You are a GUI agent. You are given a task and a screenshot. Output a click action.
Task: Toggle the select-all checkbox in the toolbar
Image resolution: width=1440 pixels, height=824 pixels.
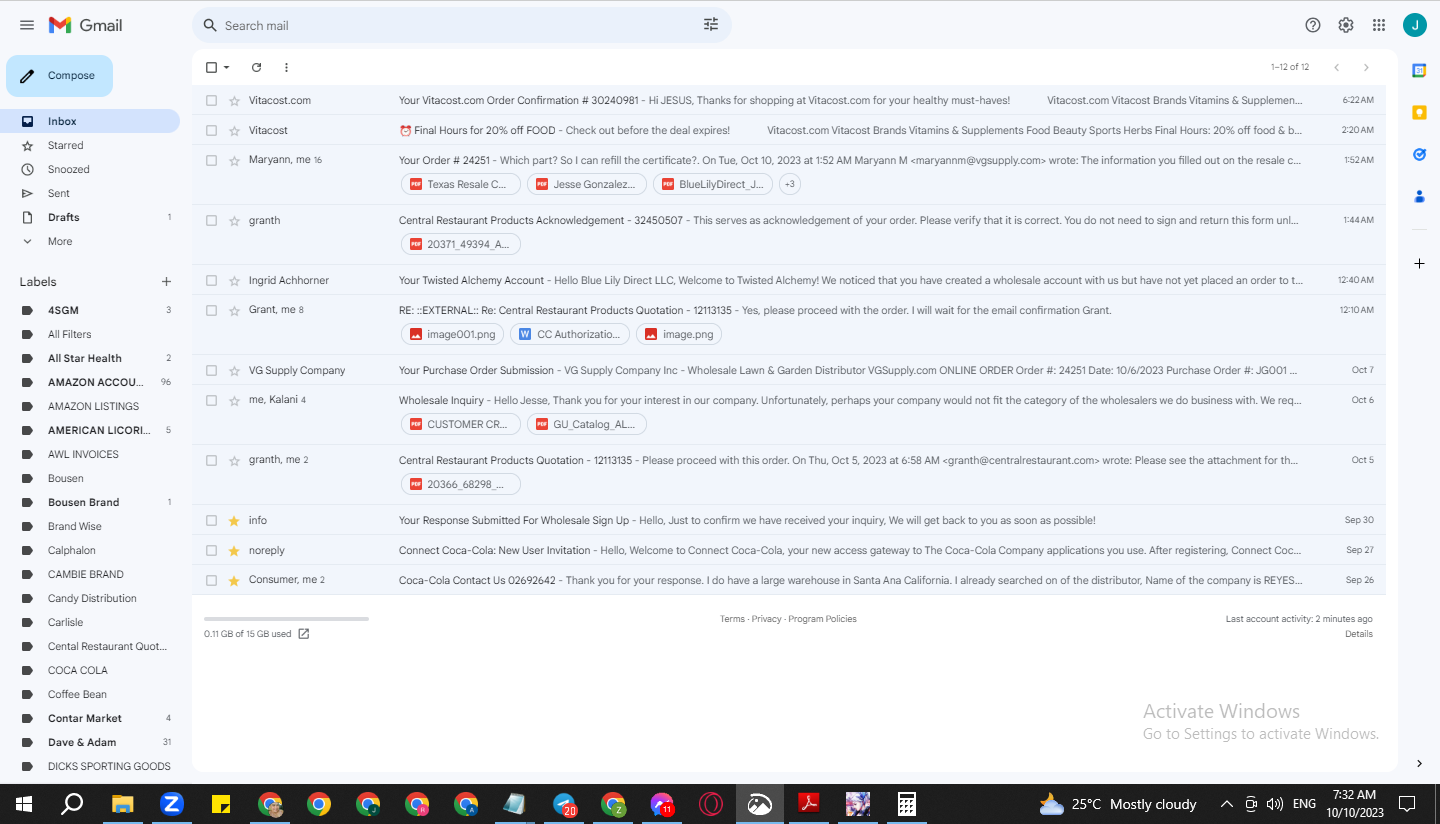click(211, 67)
